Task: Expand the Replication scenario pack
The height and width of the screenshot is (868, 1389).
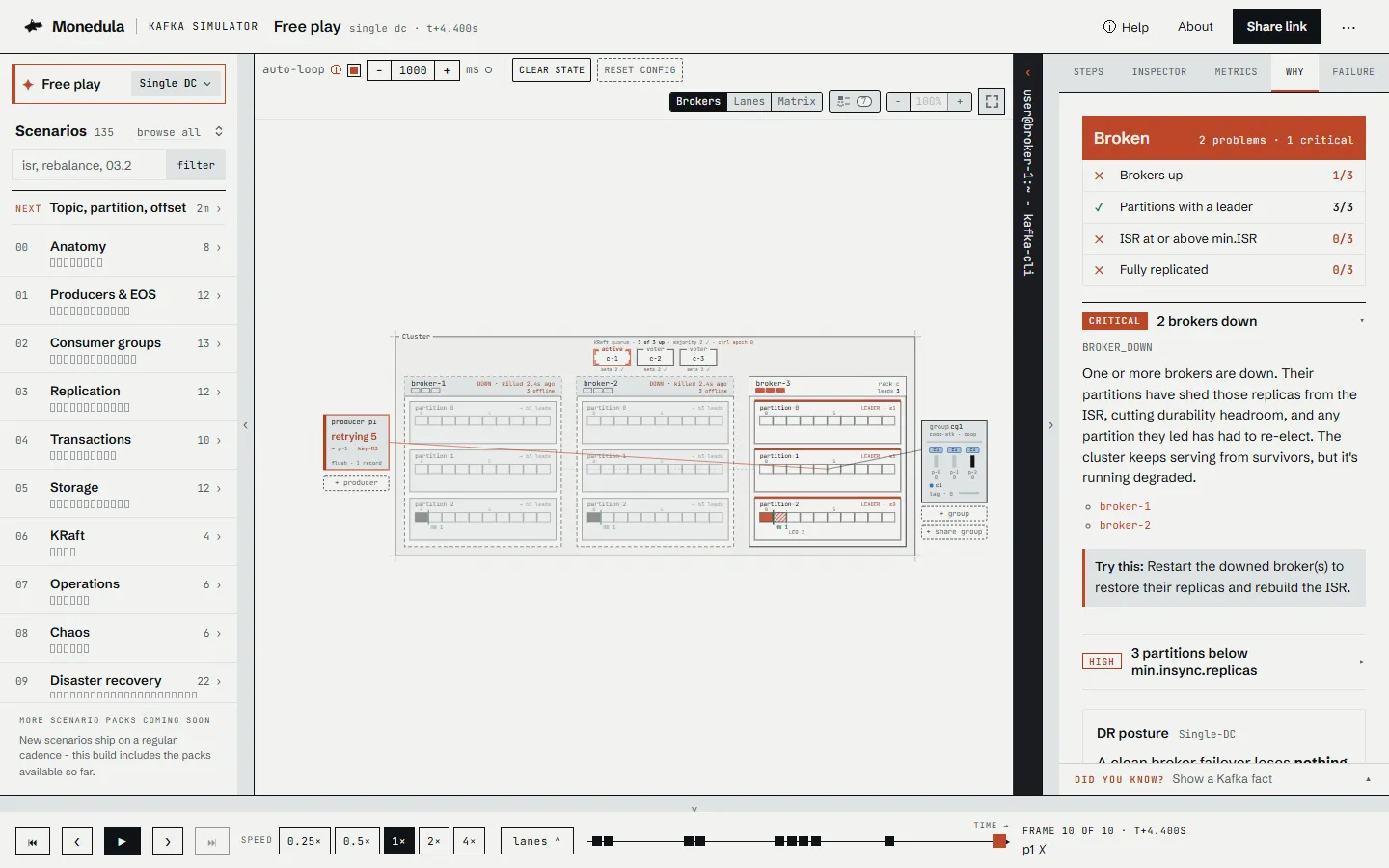Action: [x=119, y=397]
